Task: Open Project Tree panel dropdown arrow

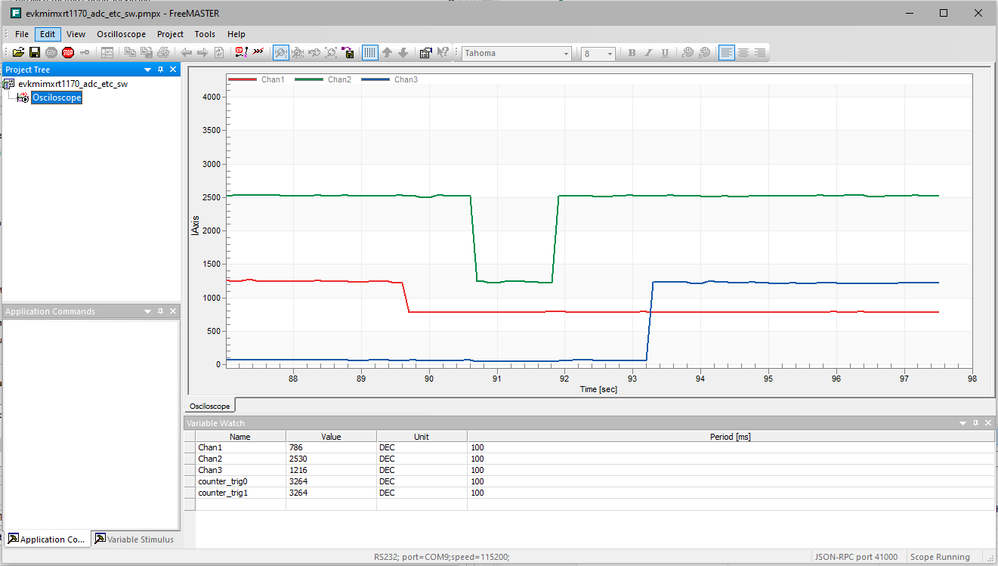Action: click(x=148, y=69)
